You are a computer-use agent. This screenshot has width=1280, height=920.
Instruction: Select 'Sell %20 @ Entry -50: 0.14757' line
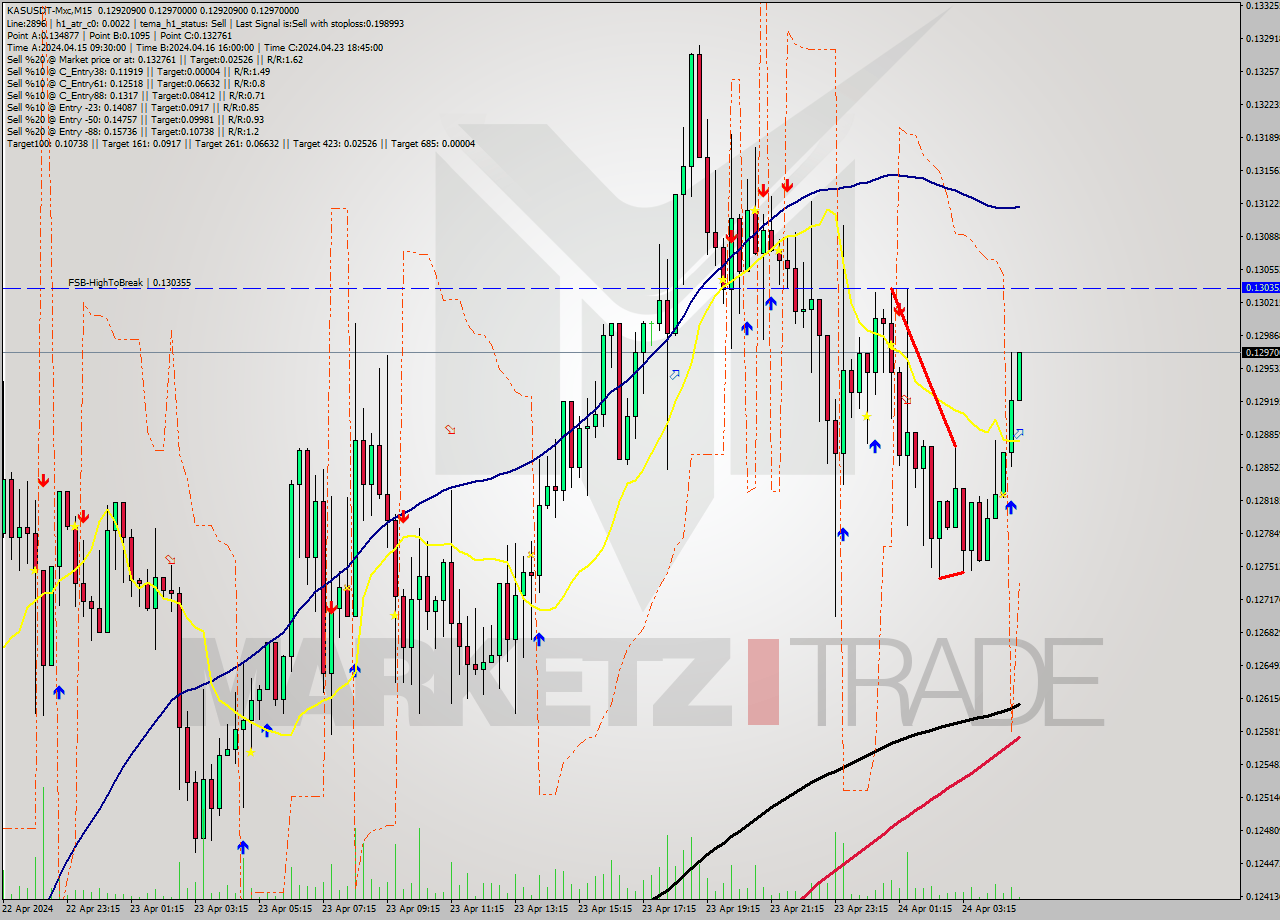(134, 119)
